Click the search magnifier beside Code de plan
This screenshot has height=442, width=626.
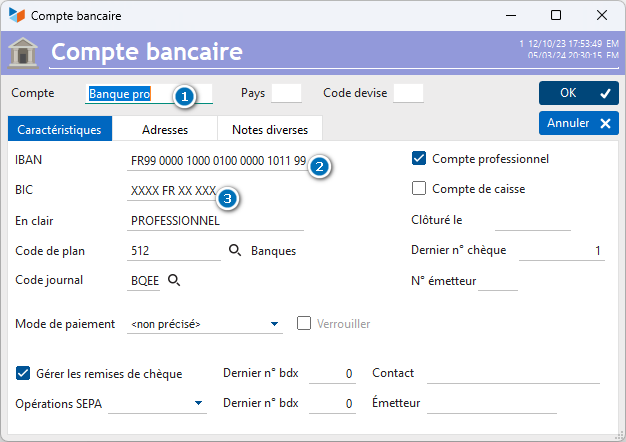pyautogui.click(x=235, y=250)
